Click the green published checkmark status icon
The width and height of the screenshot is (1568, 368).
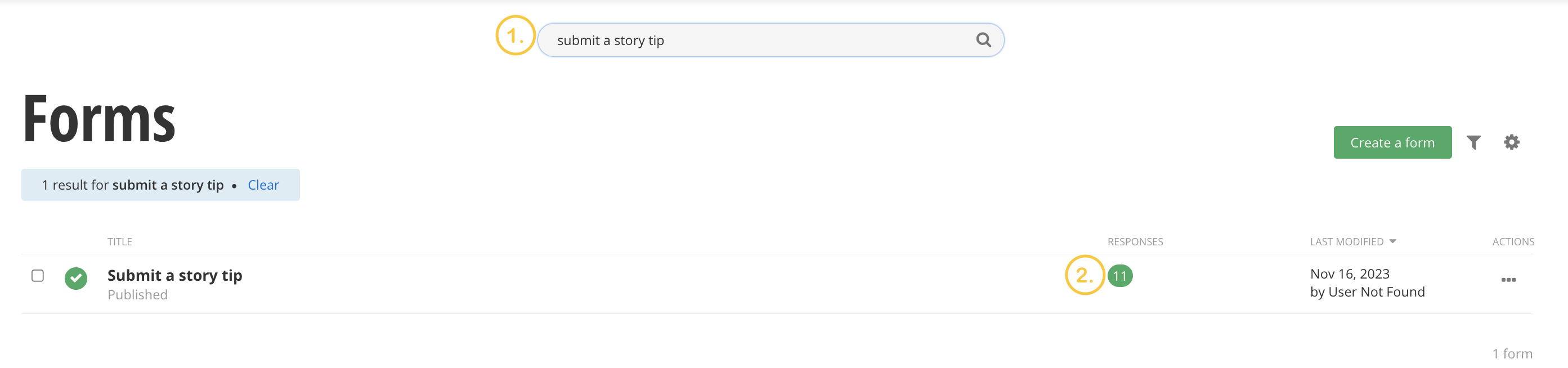click(x=76, y=279)
